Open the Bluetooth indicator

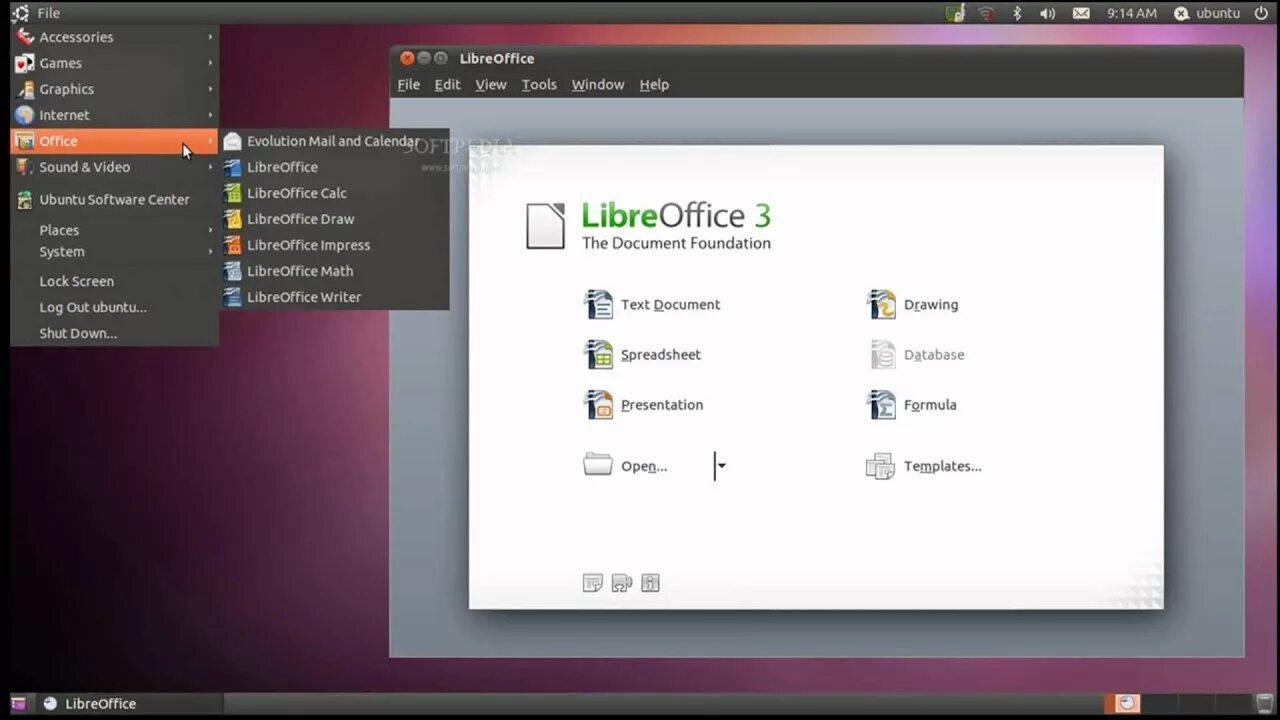click(1018, 13)
